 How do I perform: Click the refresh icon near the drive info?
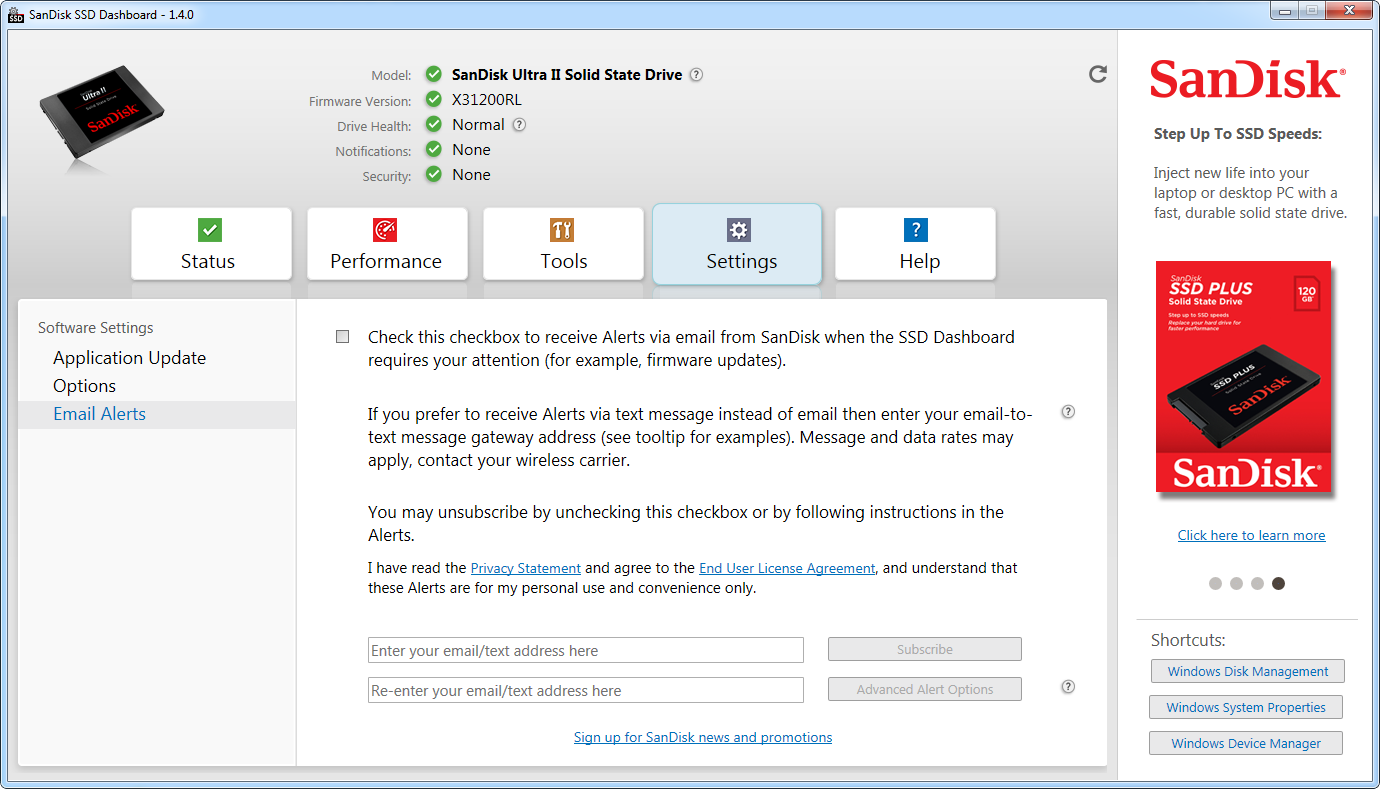(1098, 74)
